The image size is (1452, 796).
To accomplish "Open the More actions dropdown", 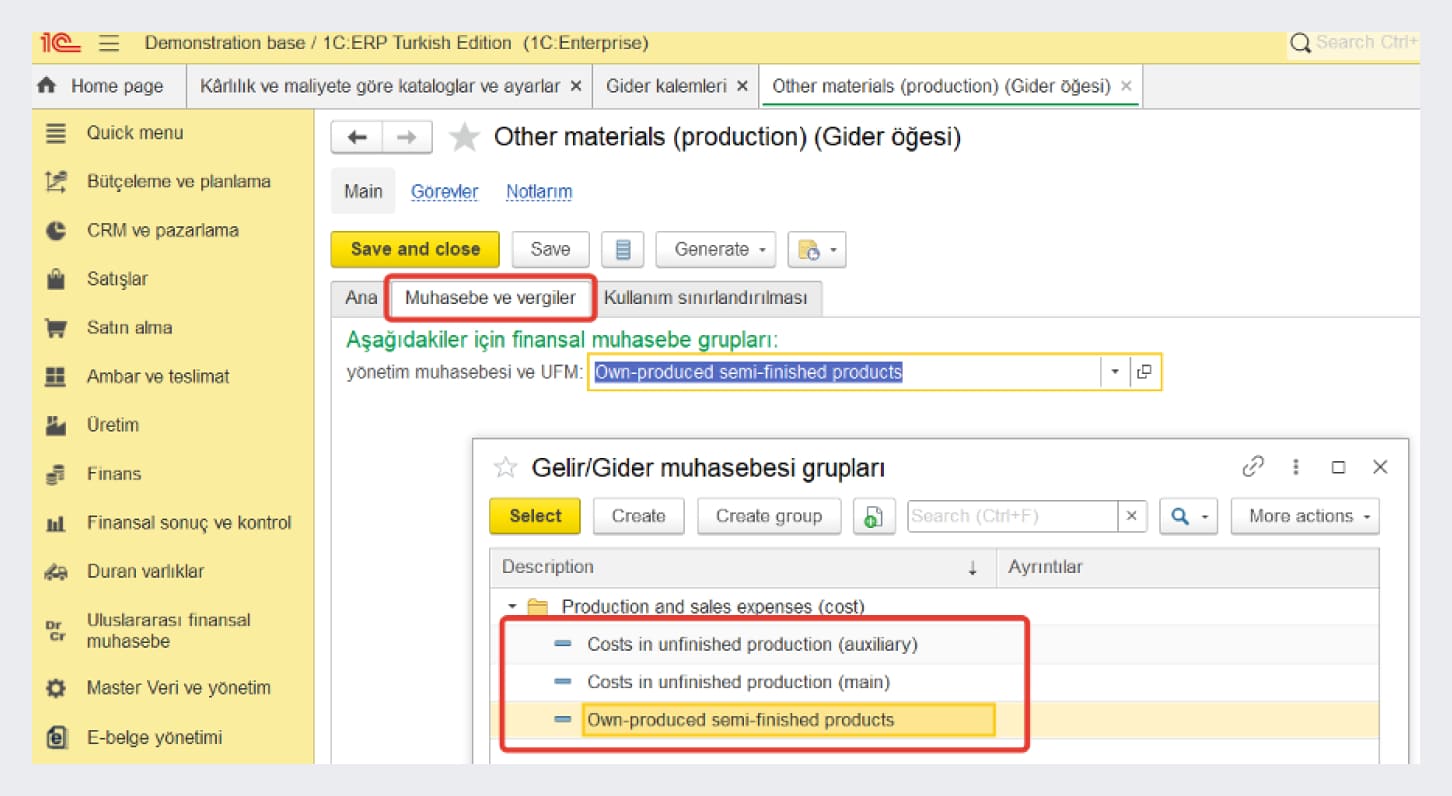I will point(1304,517).
